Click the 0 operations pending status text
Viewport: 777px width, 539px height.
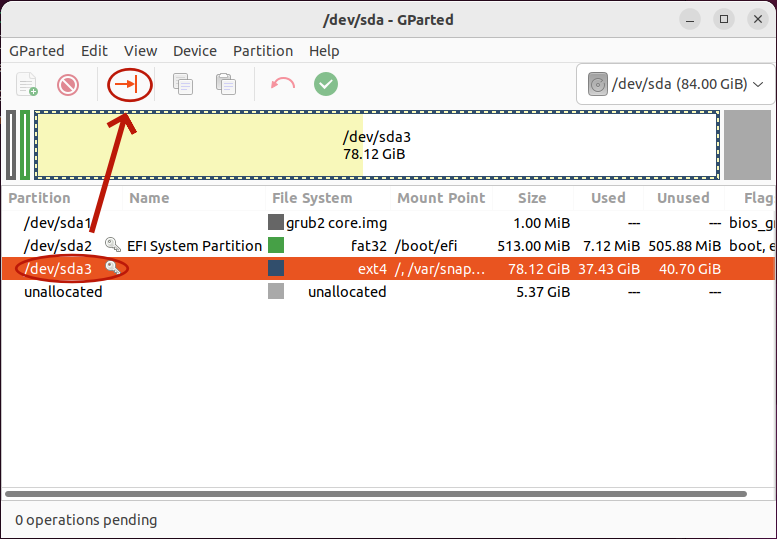click(x=86, y=520)
